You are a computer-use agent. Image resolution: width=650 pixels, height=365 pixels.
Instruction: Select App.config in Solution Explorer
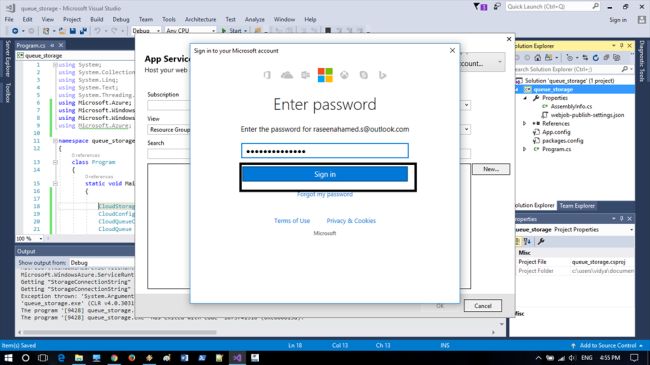(x=556, y=132)
